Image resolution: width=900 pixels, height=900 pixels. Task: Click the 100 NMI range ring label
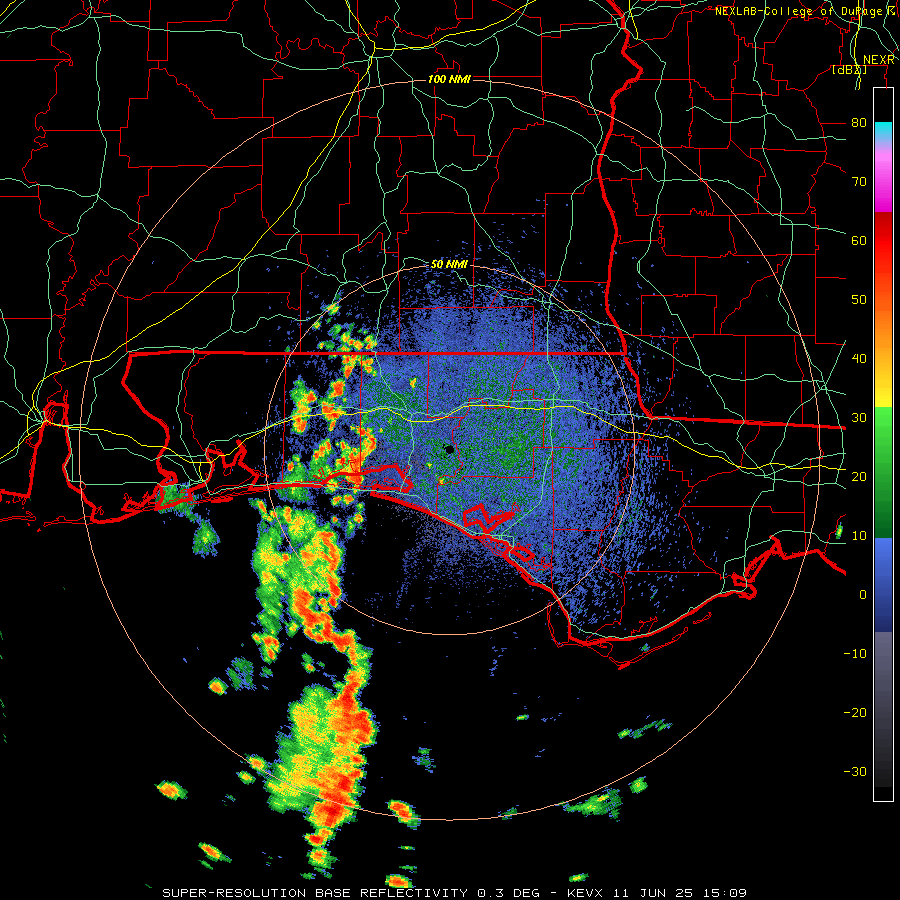(x=449, y=79)
